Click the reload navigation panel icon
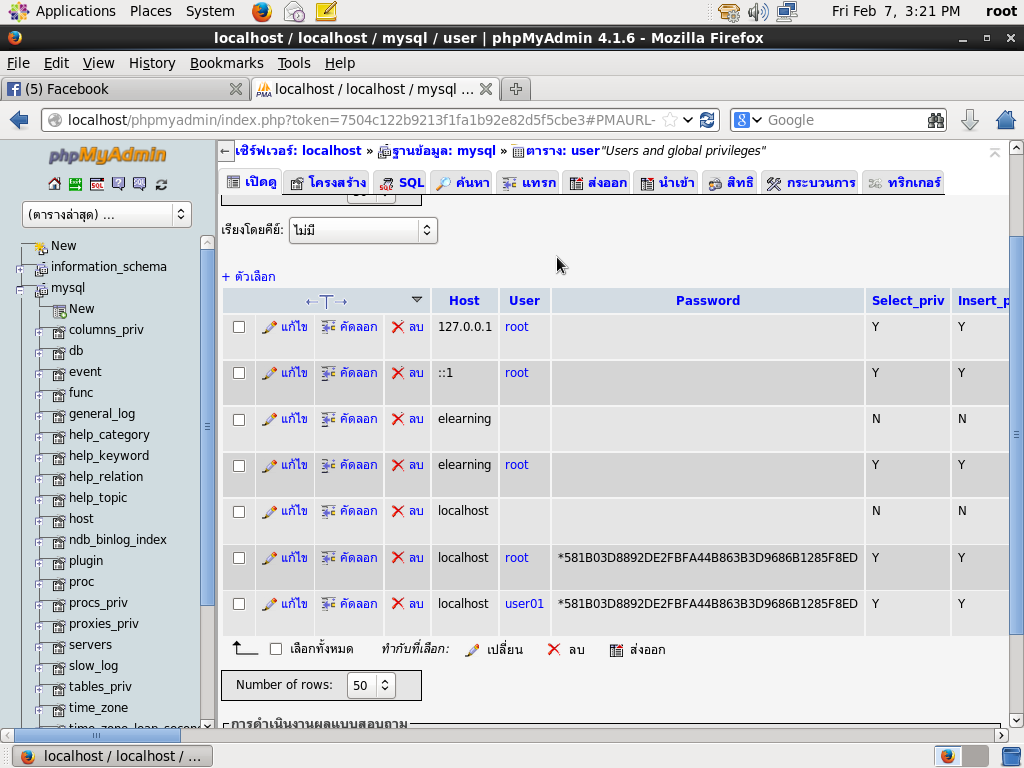The image size is (1024, 768). (x=161, y=185)
